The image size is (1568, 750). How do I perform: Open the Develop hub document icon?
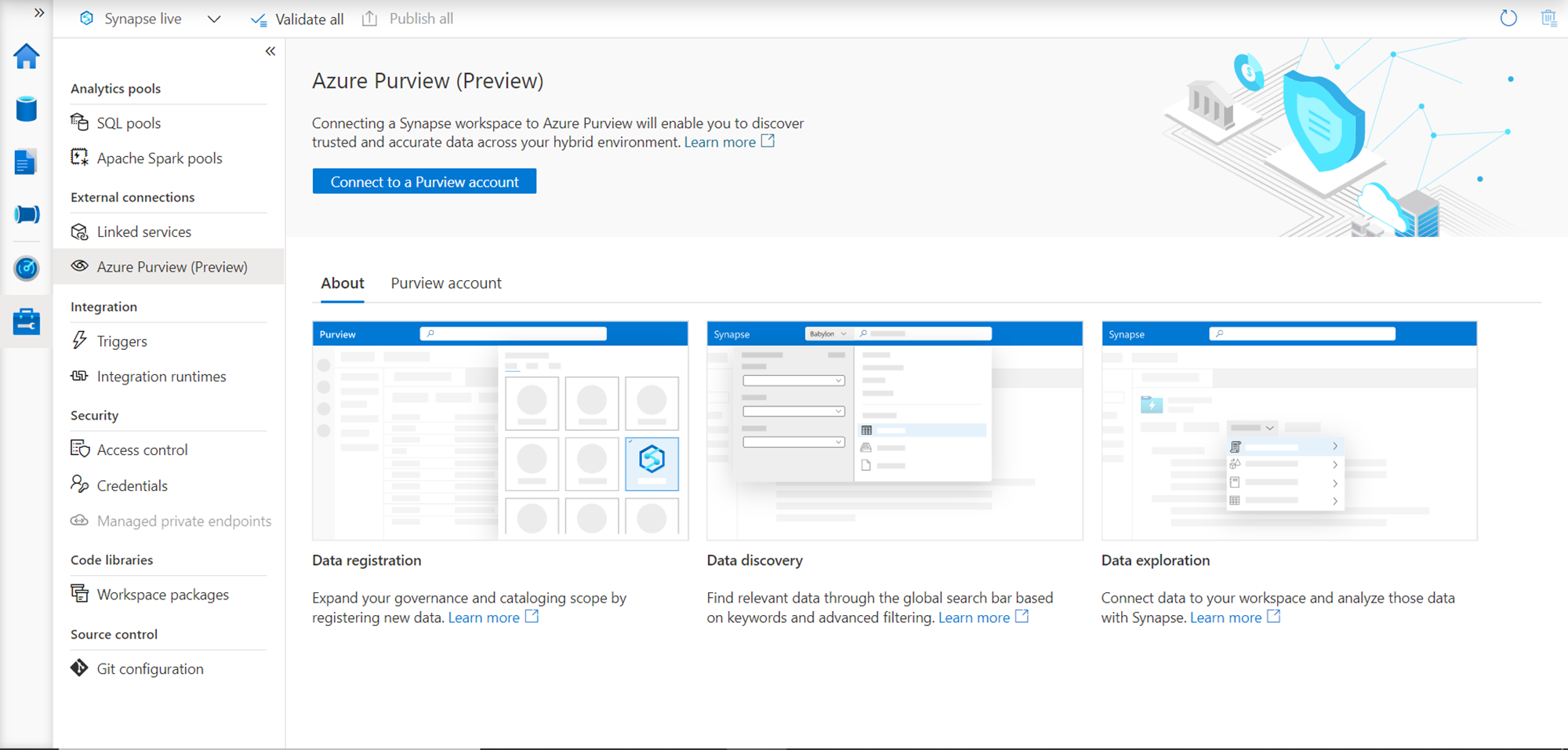(26, 162)
